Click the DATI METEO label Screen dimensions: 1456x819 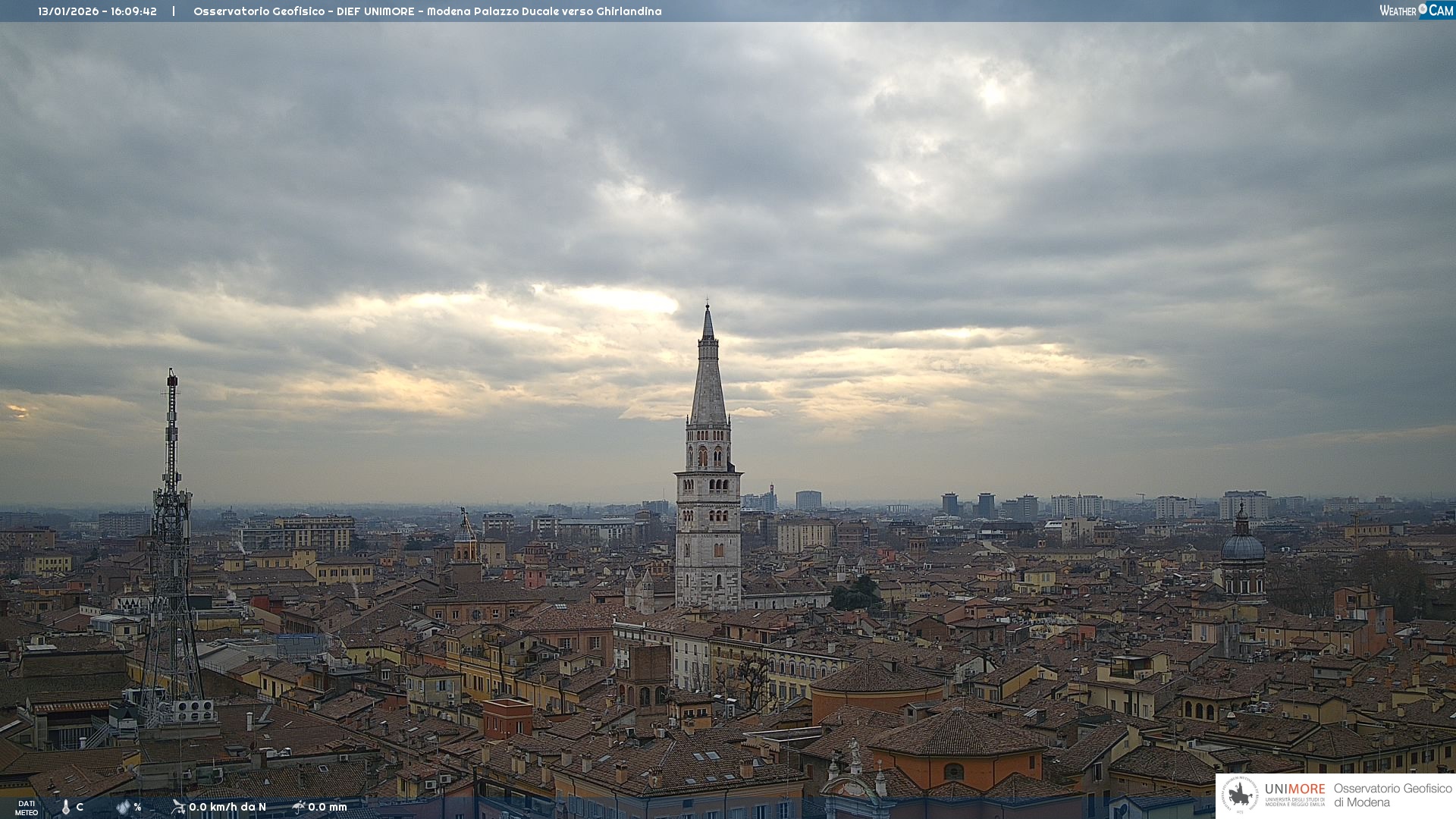(x=27, y=808)
